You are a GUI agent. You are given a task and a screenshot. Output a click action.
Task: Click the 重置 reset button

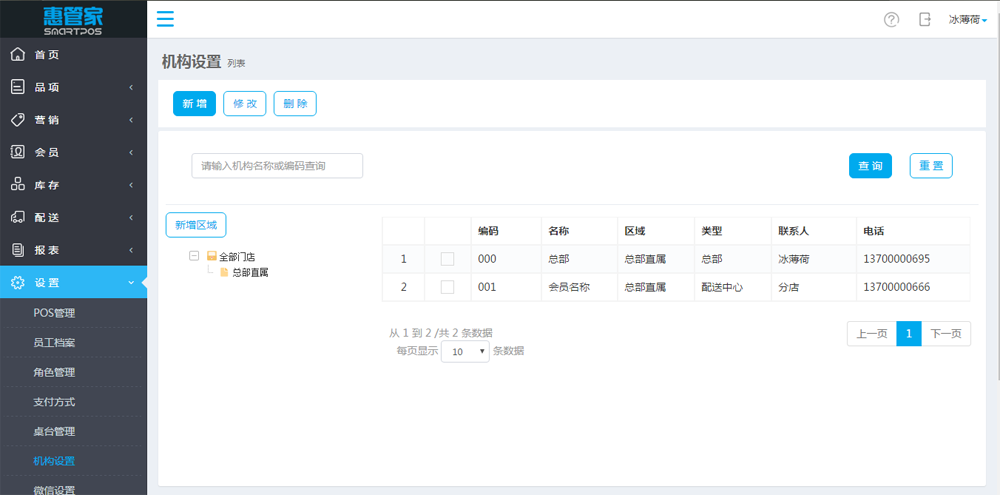[x=931, y=166]
